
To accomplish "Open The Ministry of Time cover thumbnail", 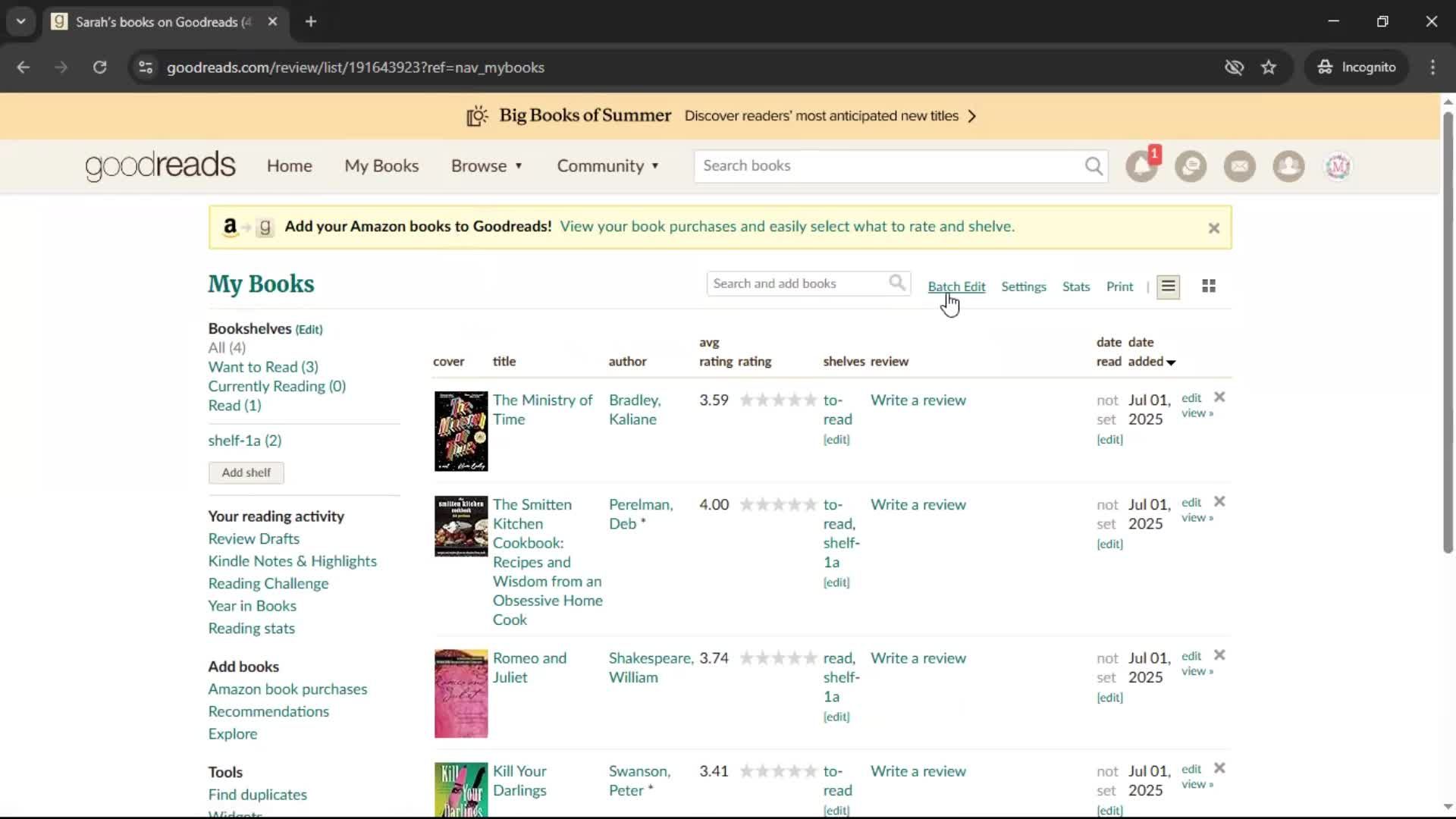I will coord(460,431).
